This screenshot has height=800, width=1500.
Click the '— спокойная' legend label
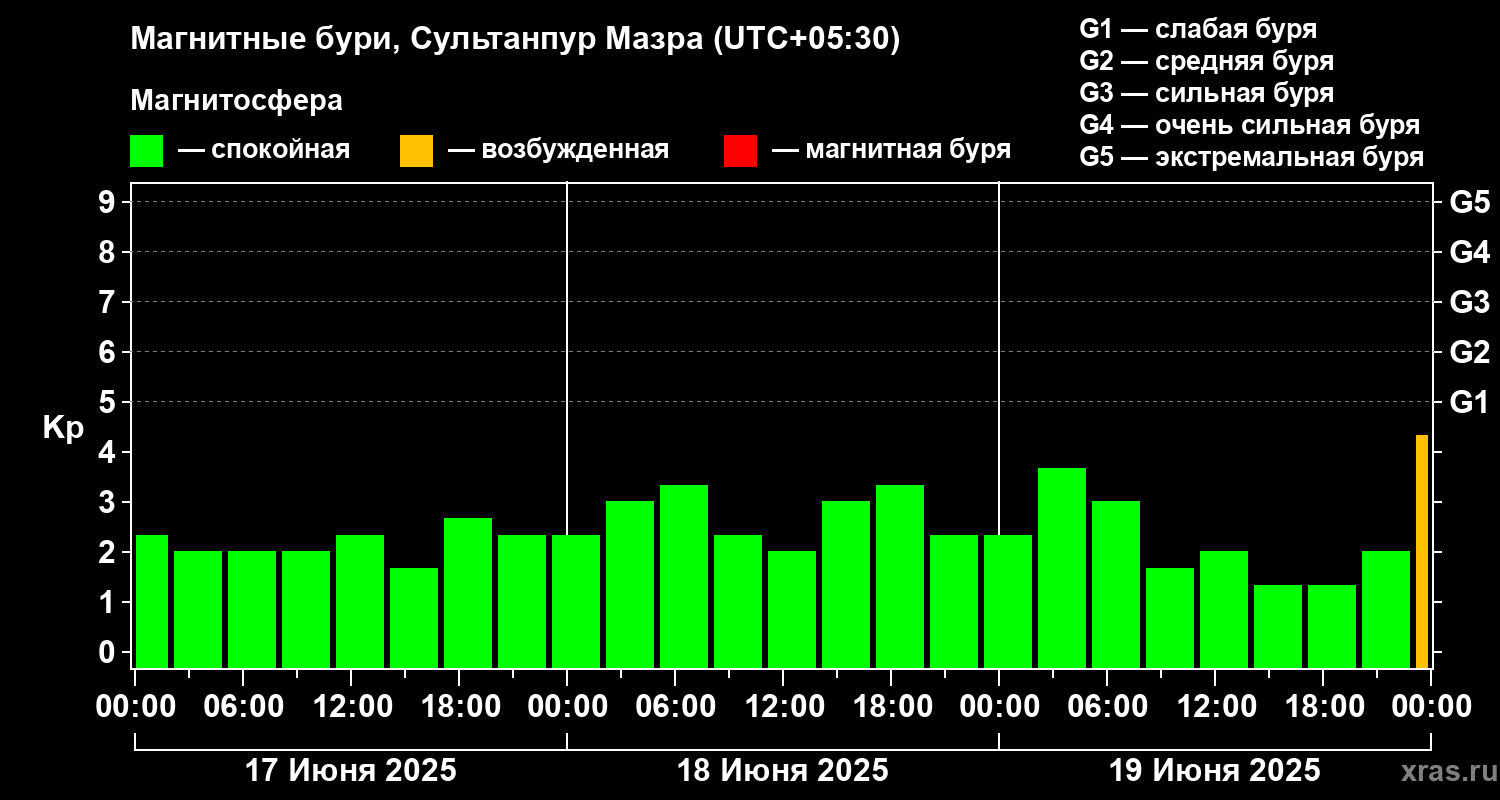(x=264, y=151)
